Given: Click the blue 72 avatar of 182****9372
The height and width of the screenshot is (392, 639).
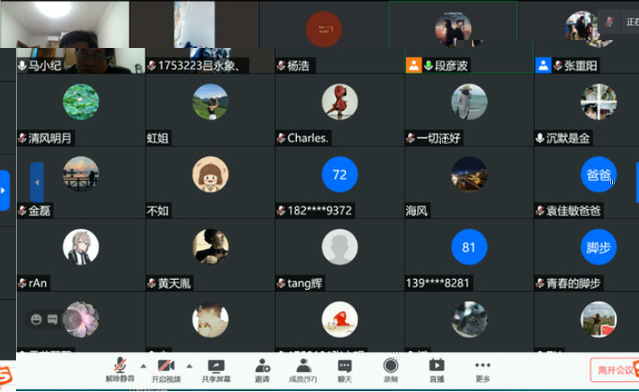Looking at the screenshot, I should click(339, 174).
